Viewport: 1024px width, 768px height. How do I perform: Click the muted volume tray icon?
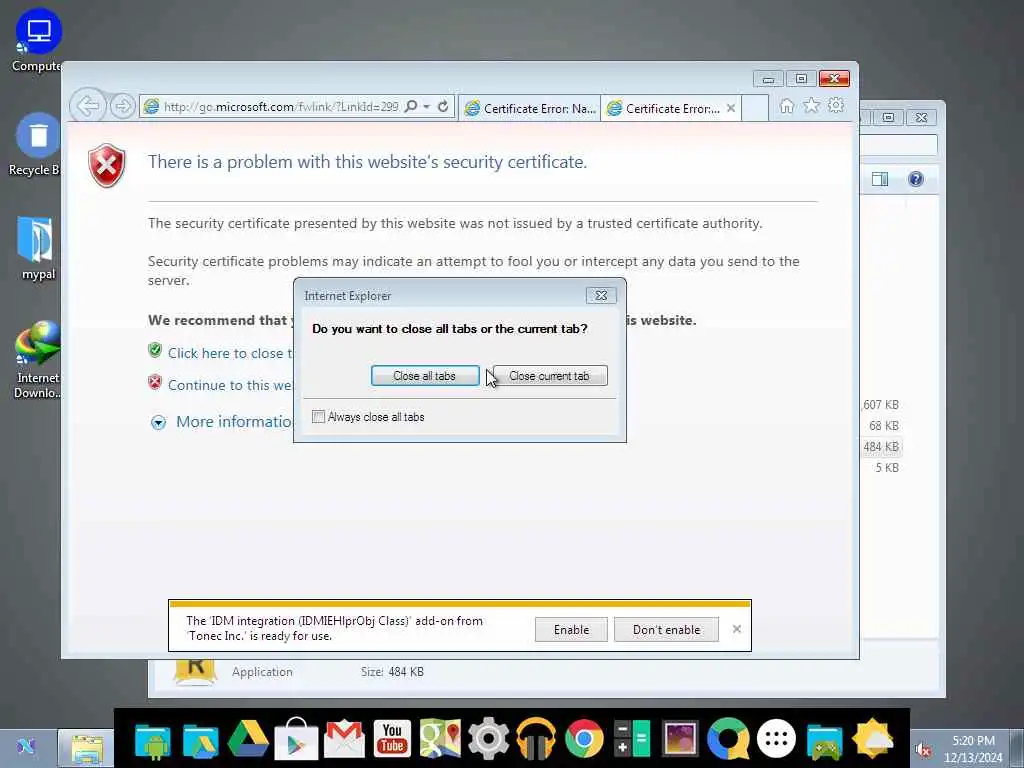922,750
